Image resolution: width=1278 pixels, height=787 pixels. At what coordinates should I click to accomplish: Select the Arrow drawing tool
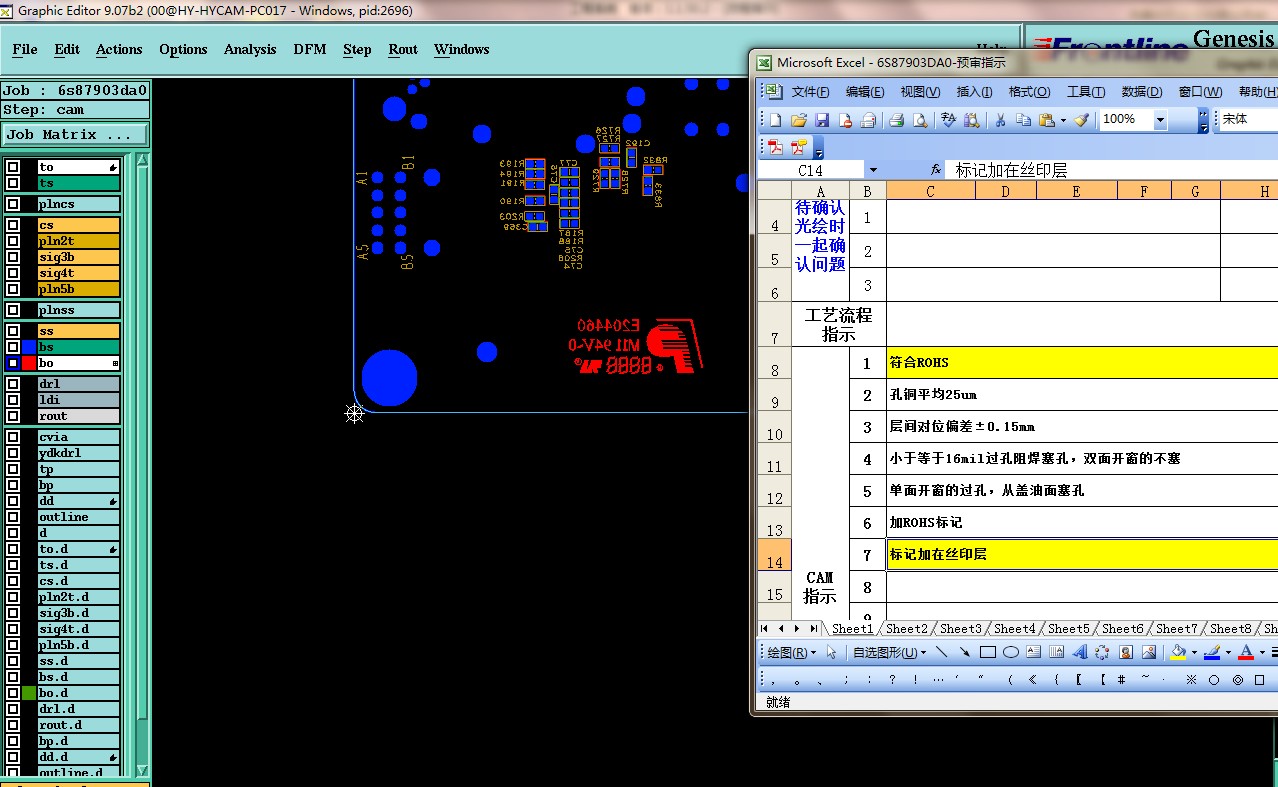(964, 653)
